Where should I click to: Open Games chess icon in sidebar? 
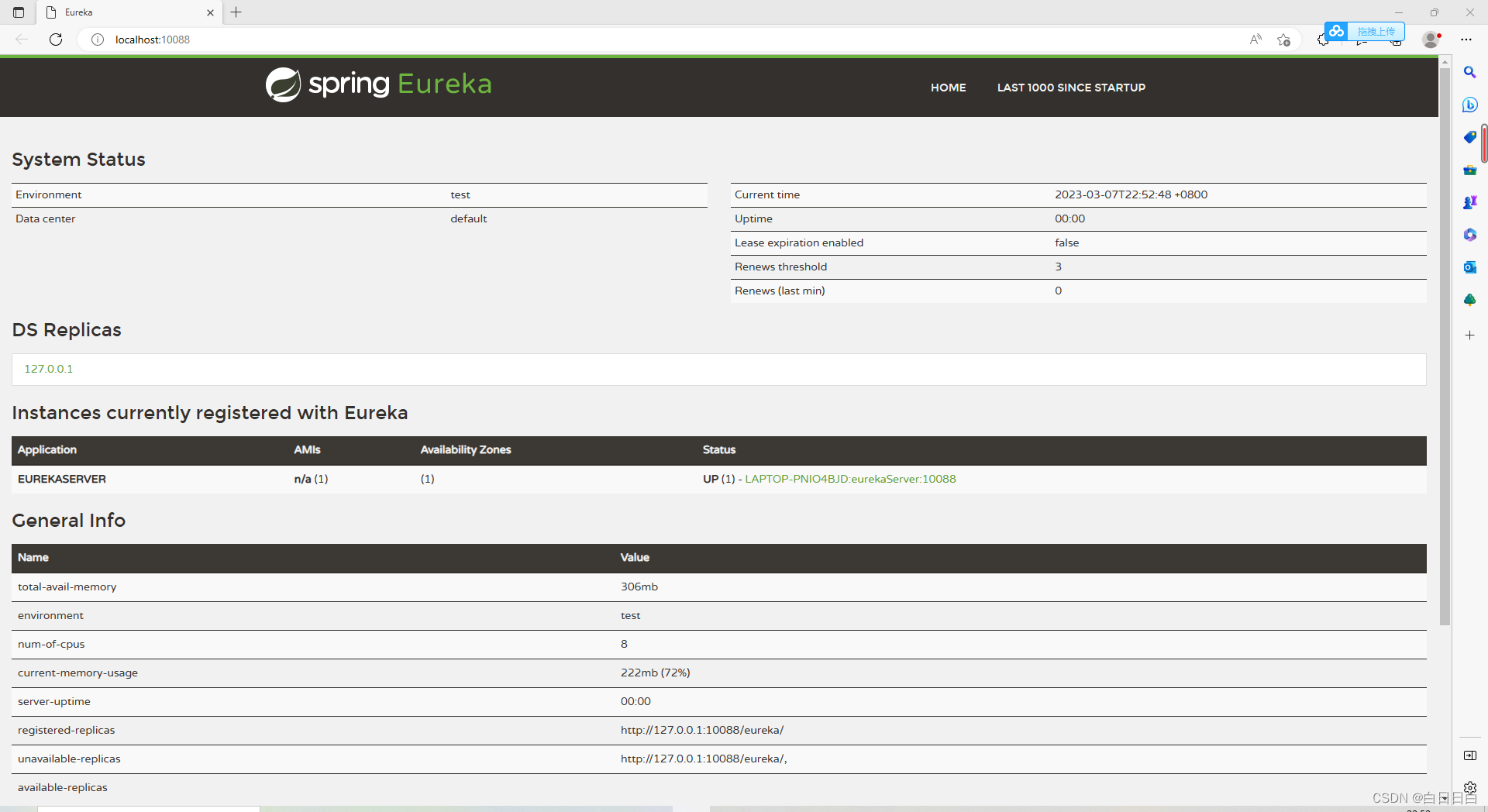coord(1469,202)
